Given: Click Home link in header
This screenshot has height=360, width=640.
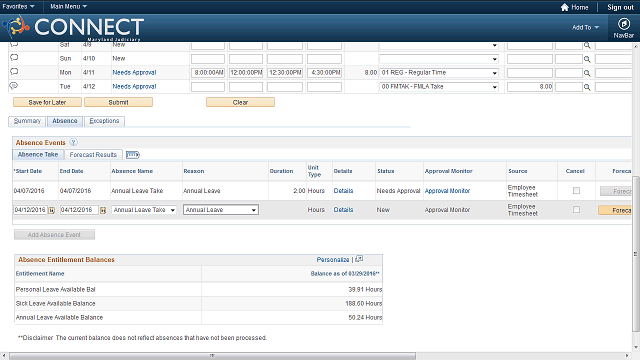Looking at the screenshot, I should (580, 7).
